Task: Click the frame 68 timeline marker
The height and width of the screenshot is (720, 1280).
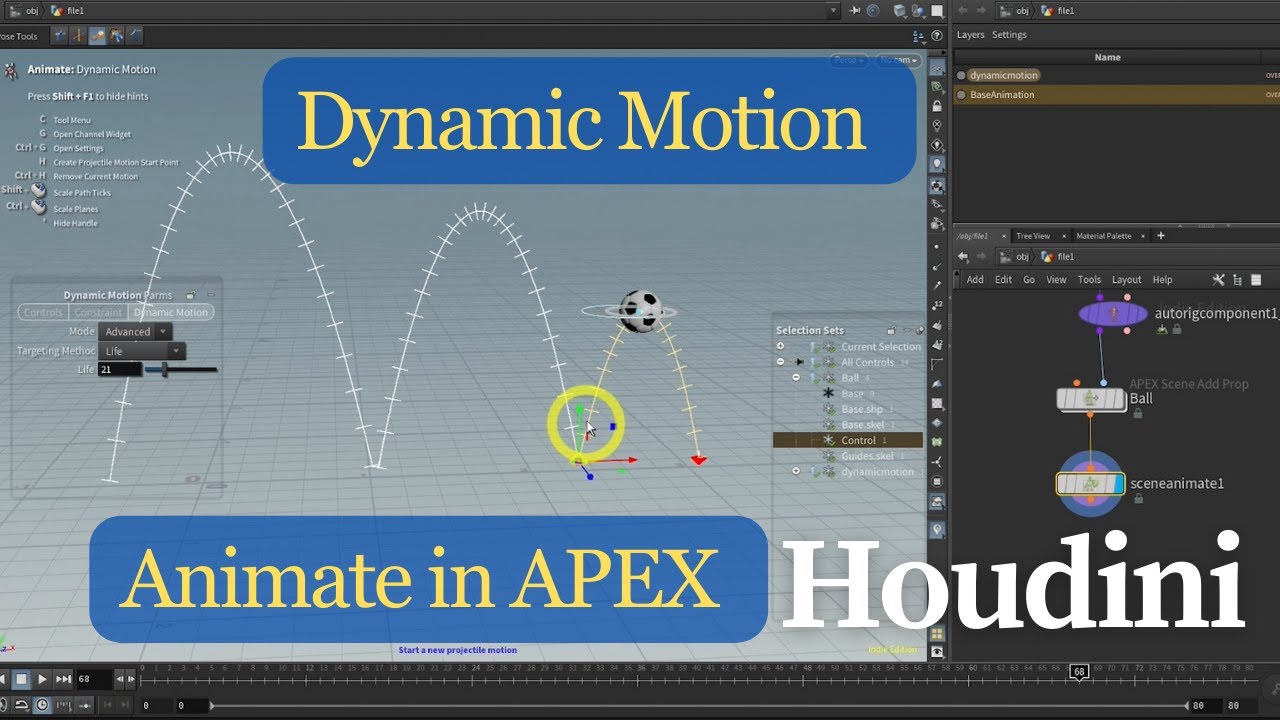Action: pyautogui.click(x=1079, y=672)
